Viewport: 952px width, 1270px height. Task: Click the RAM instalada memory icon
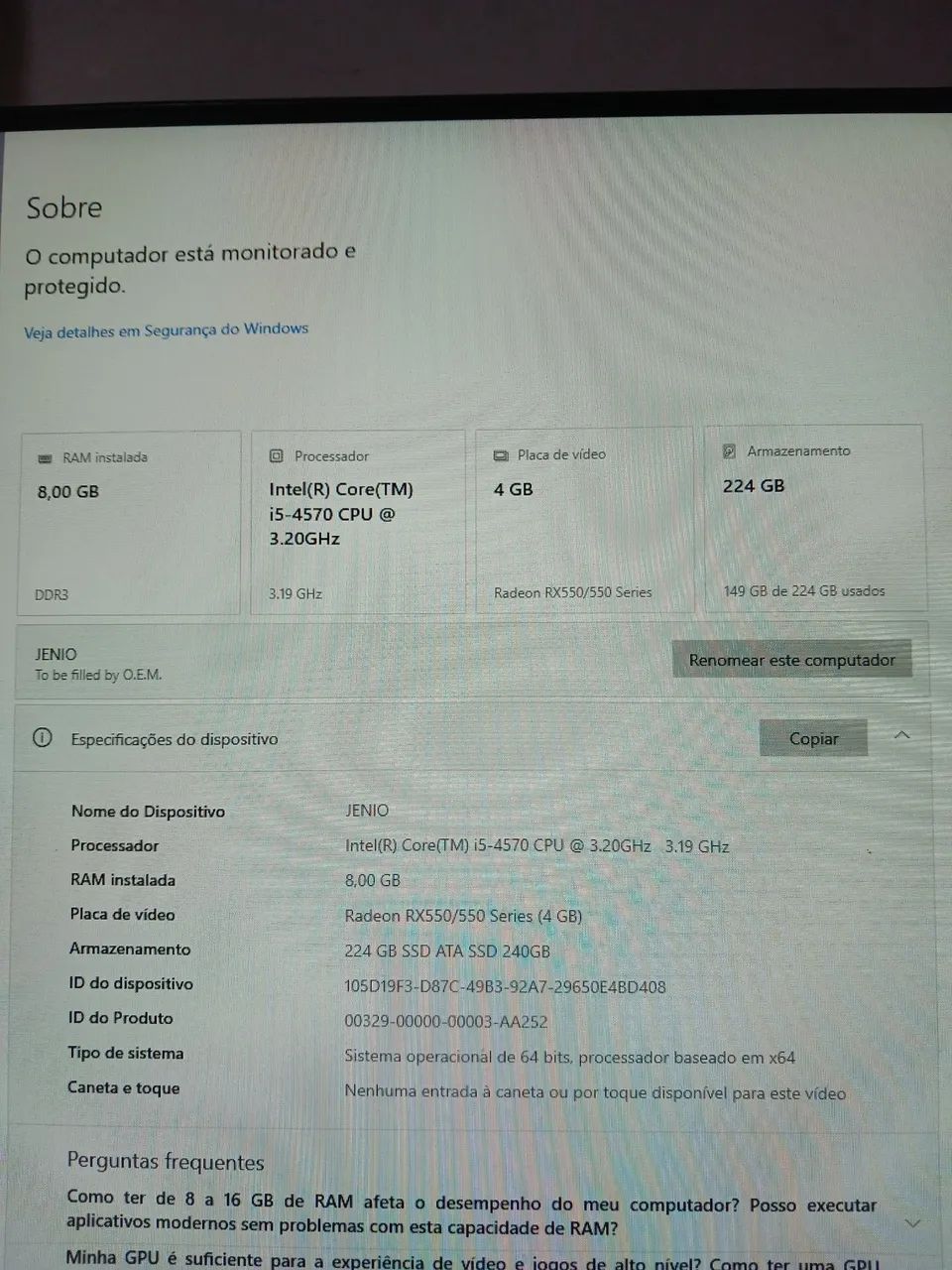(44, 458)
